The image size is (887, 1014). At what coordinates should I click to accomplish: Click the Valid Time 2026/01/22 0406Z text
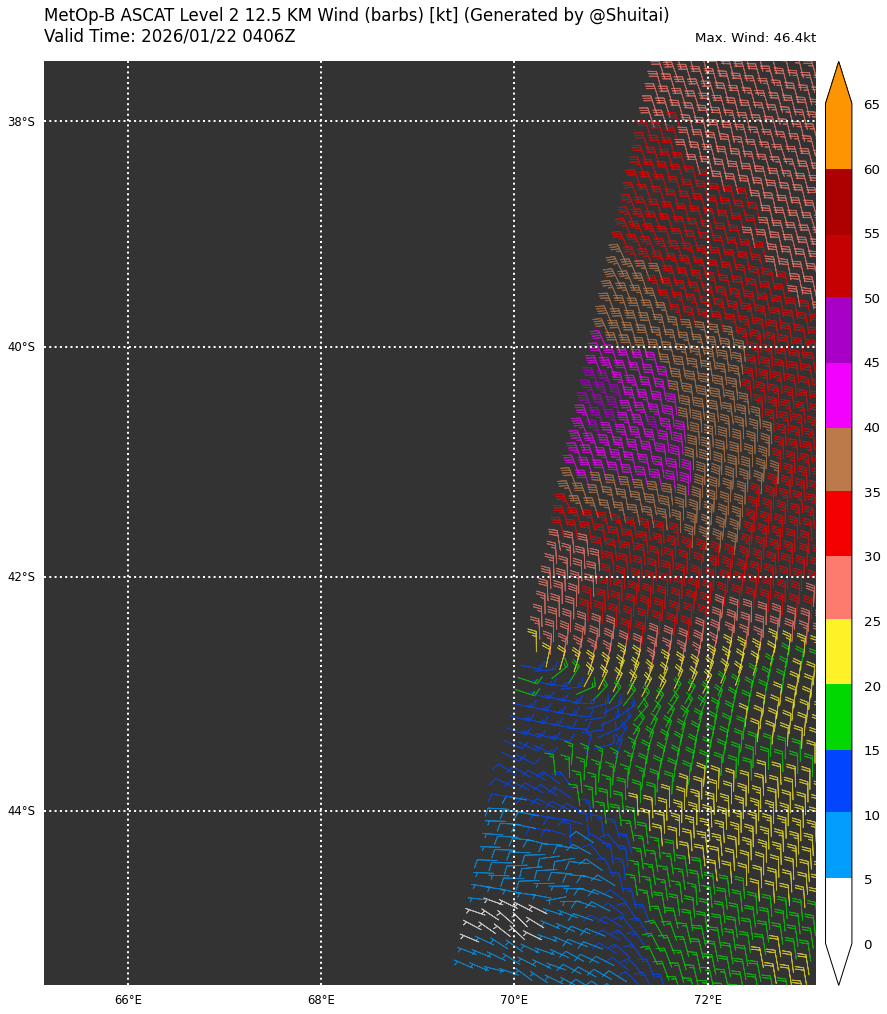point(170,37)
